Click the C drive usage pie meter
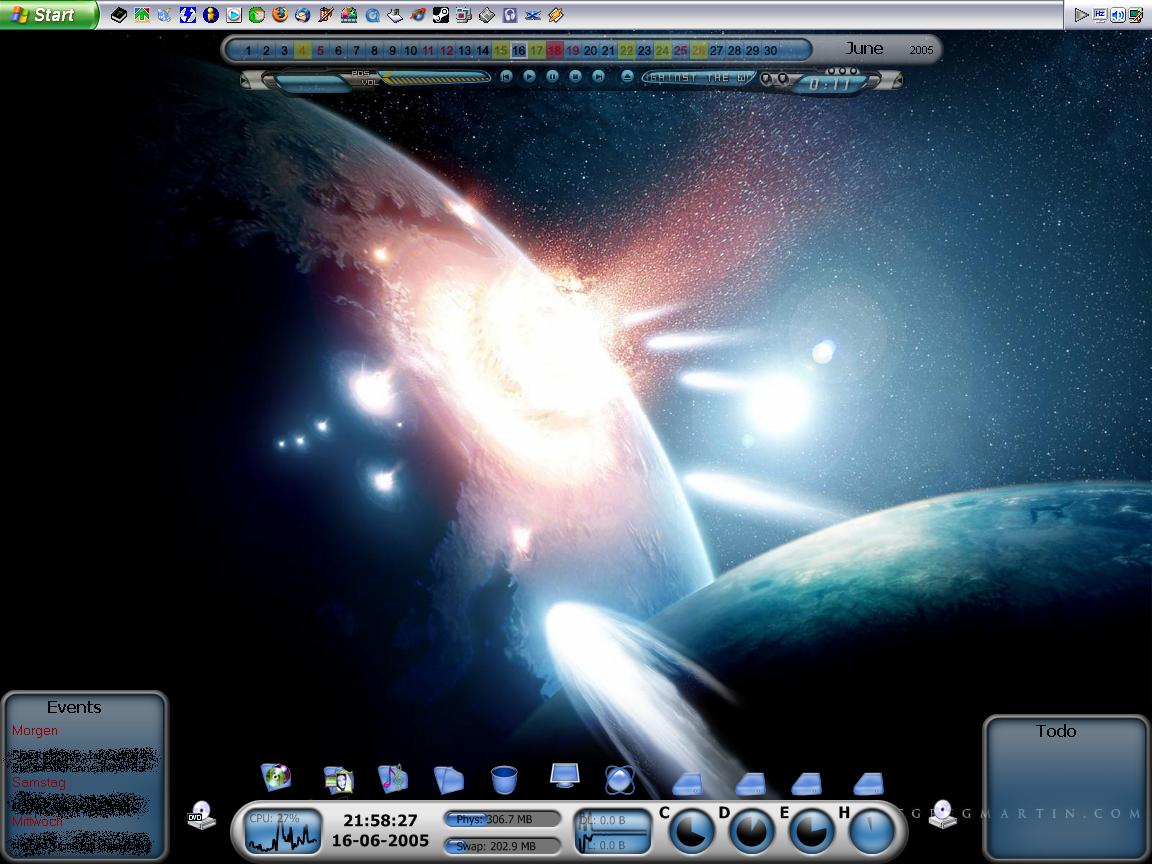The height and width of the screenshot is (864, 1152). (x=691, y=831)
